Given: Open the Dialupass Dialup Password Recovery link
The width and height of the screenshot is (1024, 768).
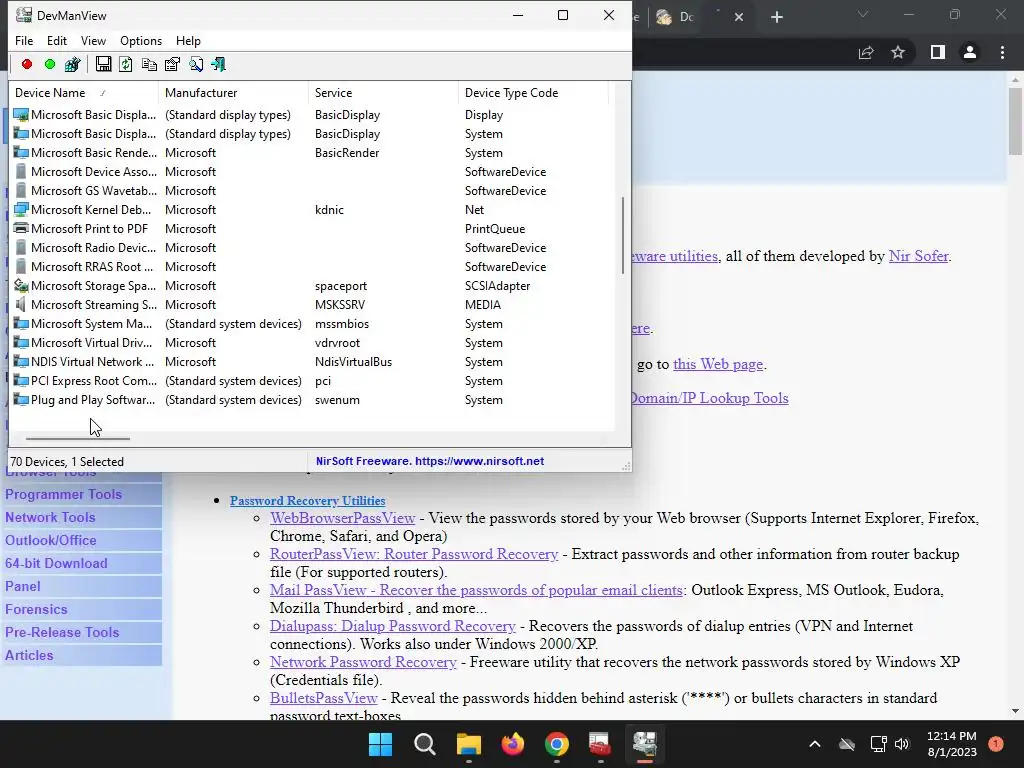Looking at the screenshot, I should [393, 626].
